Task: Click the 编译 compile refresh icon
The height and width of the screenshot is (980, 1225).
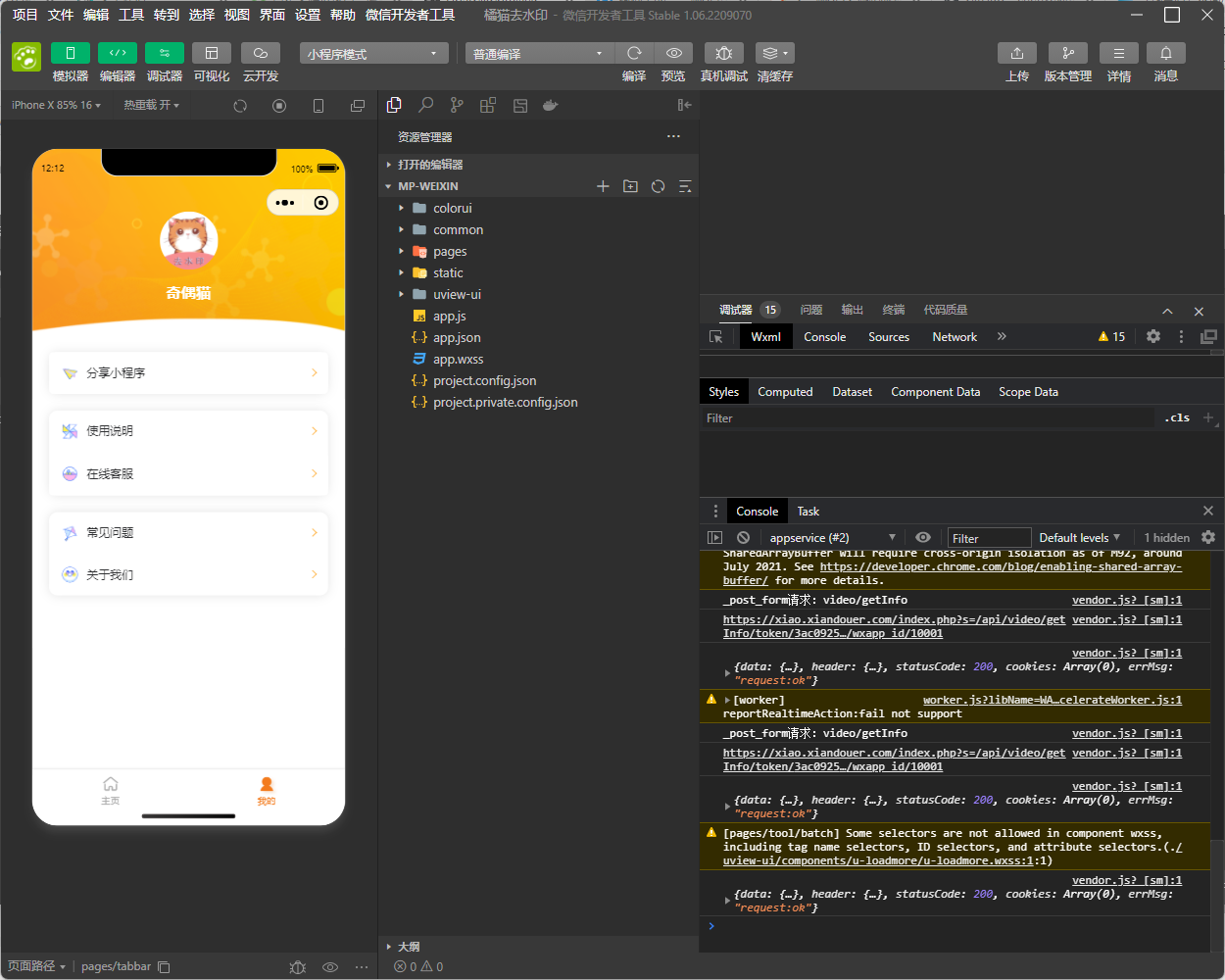Action: (x=634, y=53)
